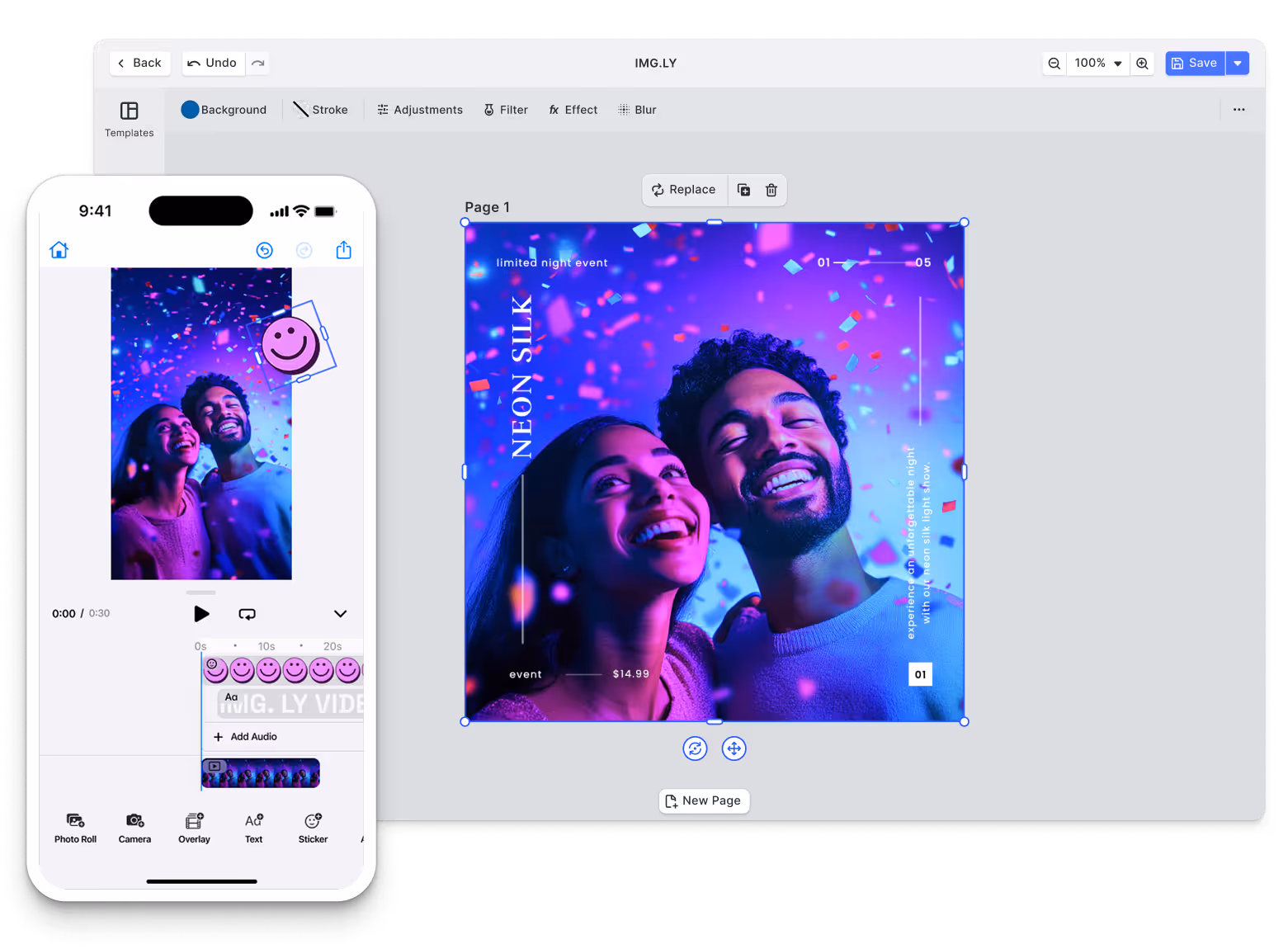
Task: Zoom out with the magnifier minus icon
Action: (1054, 64)
